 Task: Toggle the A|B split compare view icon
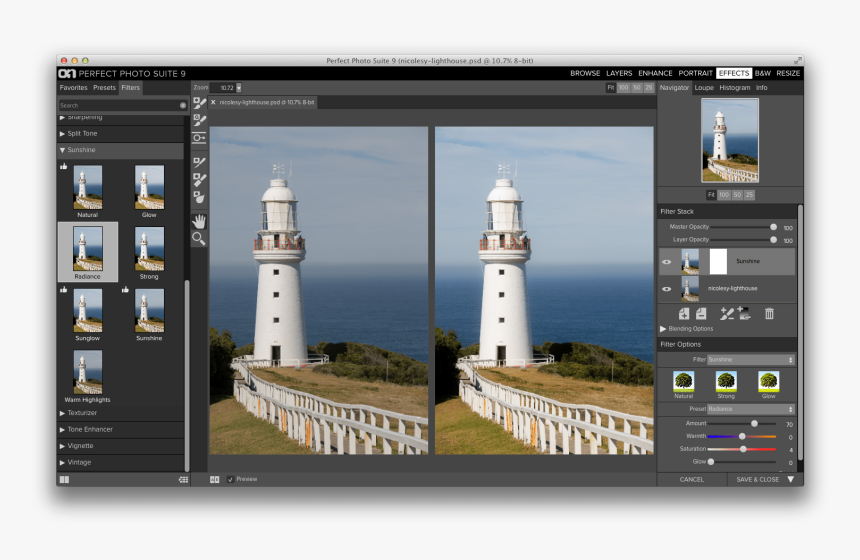point(214,479)
